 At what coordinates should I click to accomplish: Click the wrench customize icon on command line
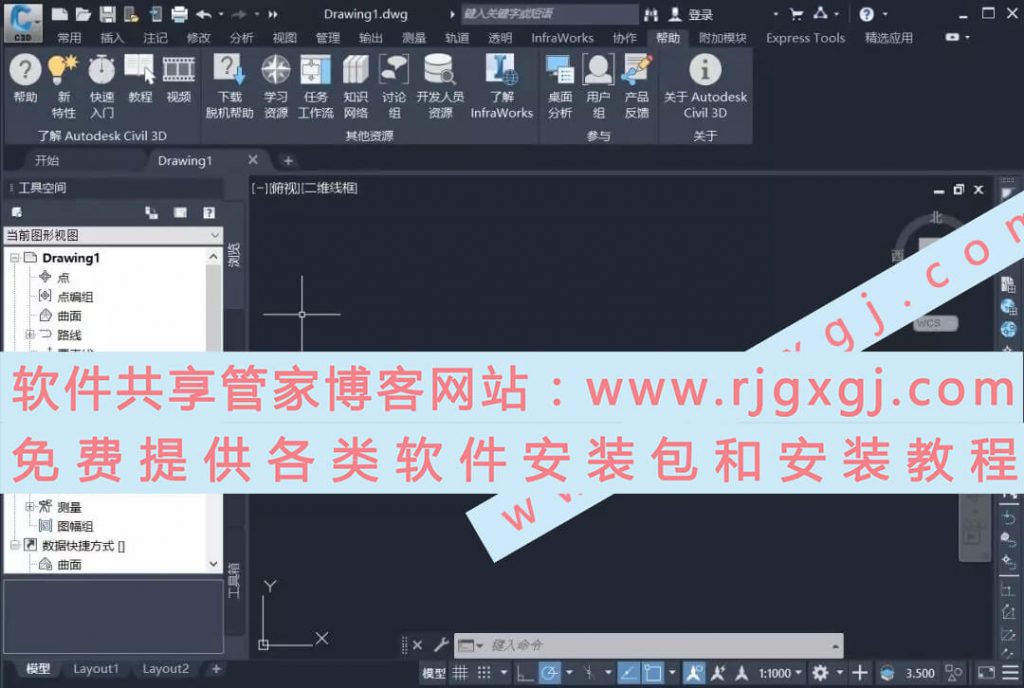tap(441, 645)
